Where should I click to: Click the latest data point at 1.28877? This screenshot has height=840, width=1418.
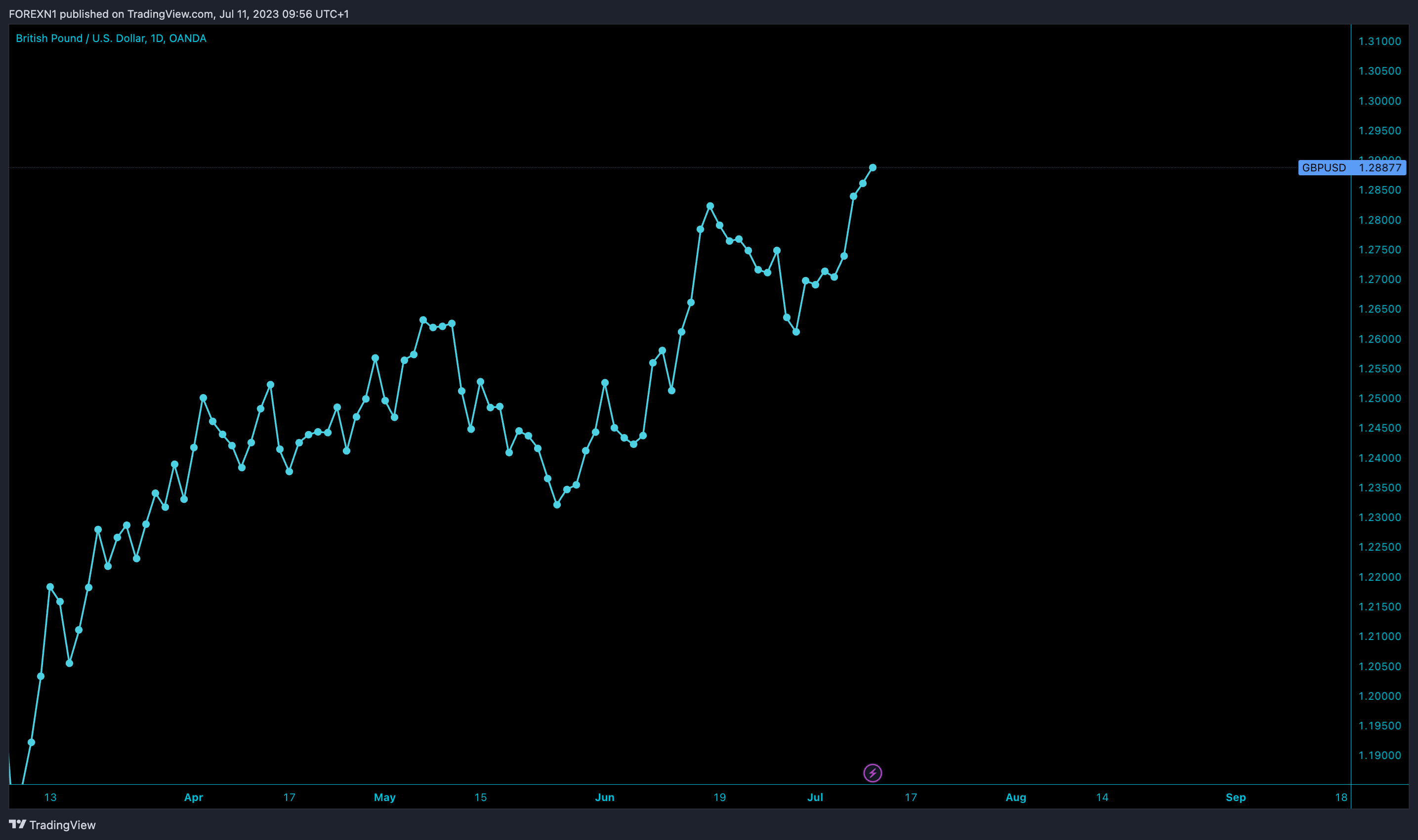pyautogui.click(x=872, y=167)
